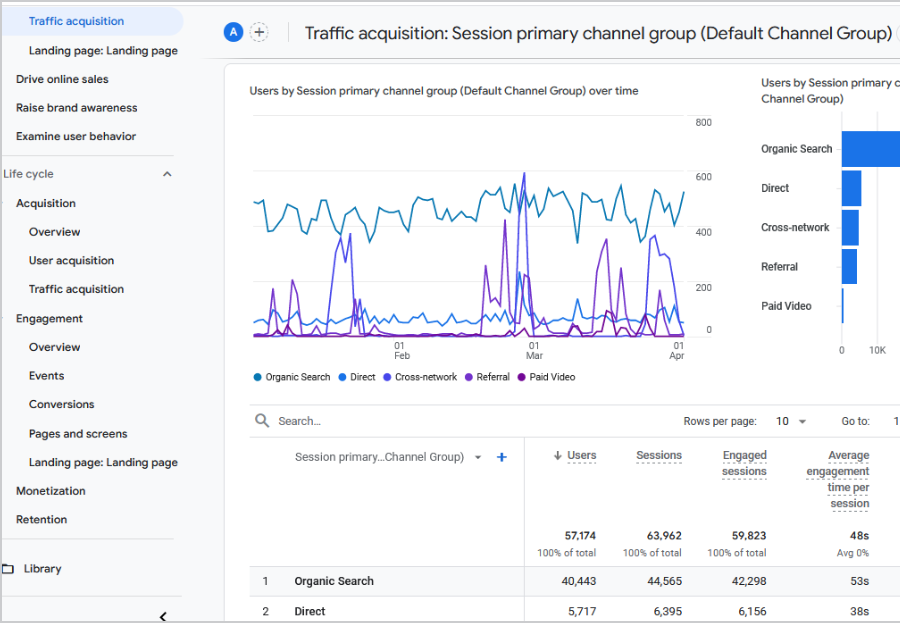Add a comparison with the plus circle
This screenshot has height=623, width=900.
259,32
